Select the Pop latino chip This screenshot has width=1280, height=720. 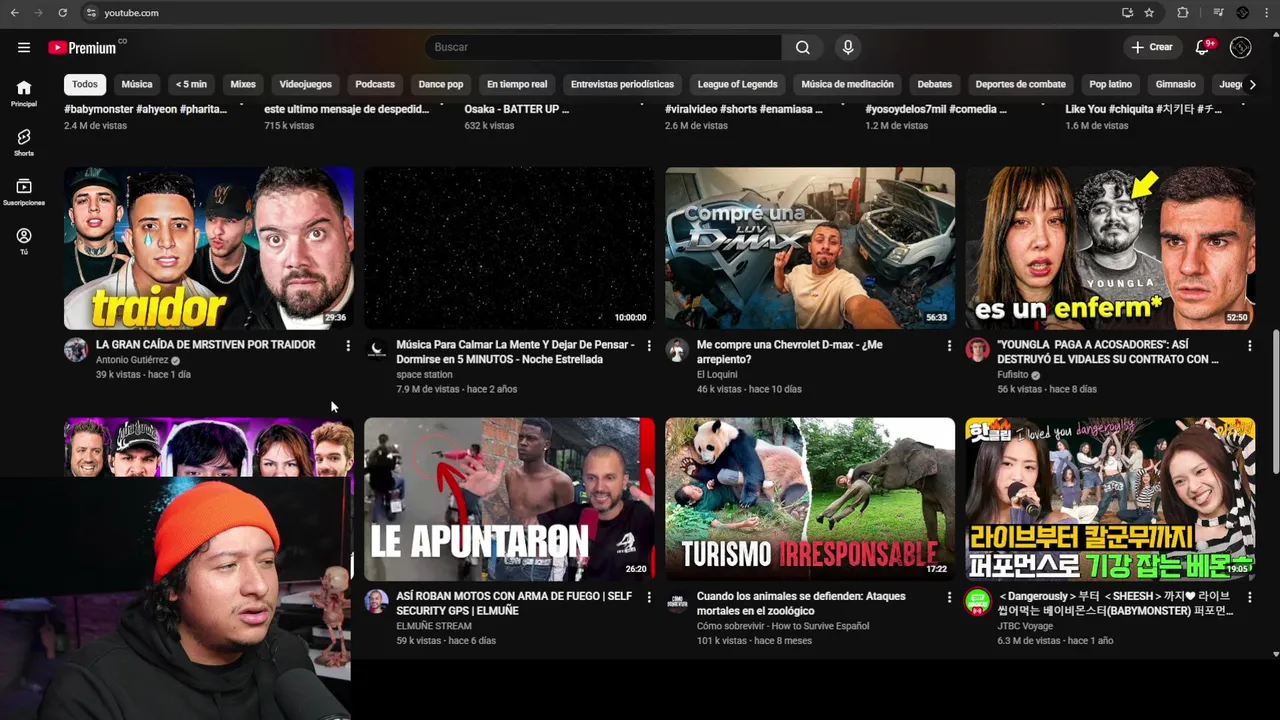click(x=1110, y=85)
